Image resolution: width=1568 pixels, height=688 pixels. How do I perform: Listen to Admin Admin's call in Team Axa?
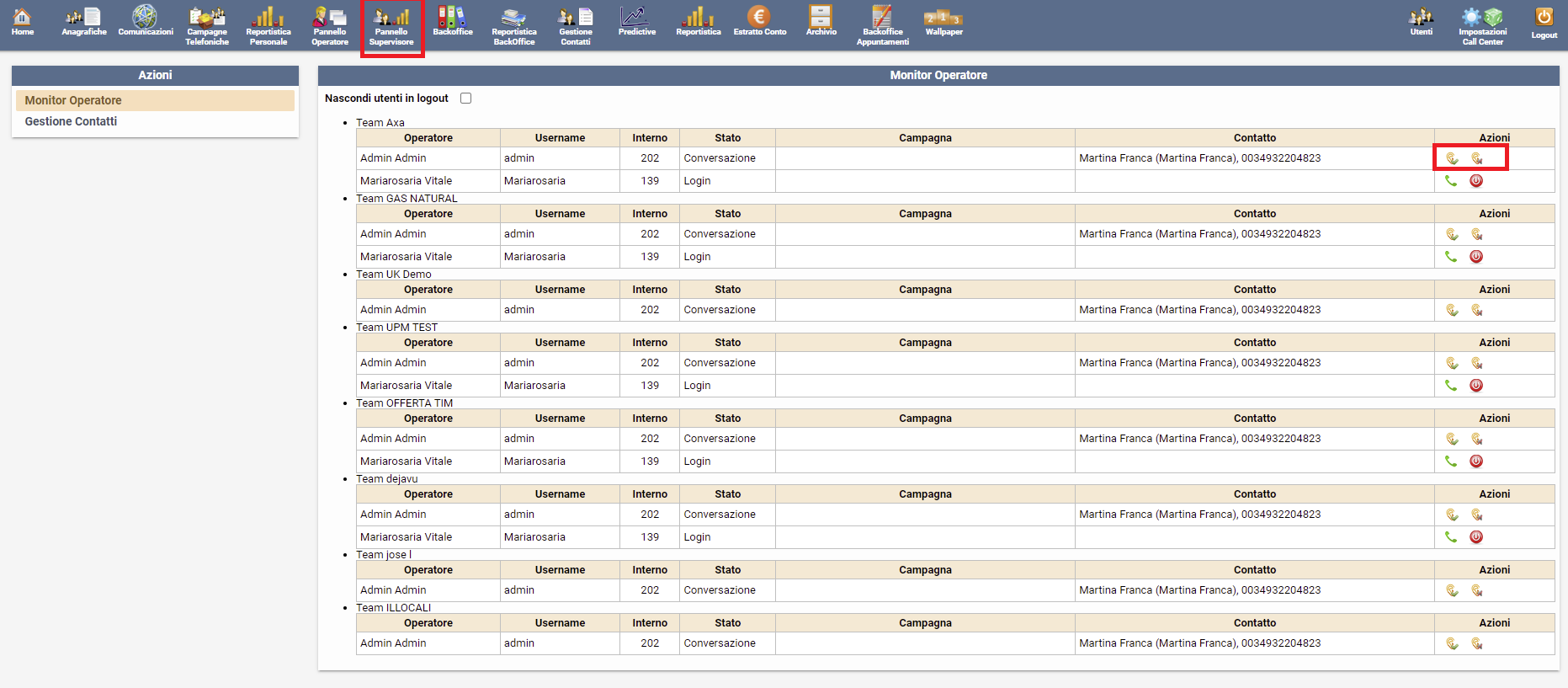1452,158
